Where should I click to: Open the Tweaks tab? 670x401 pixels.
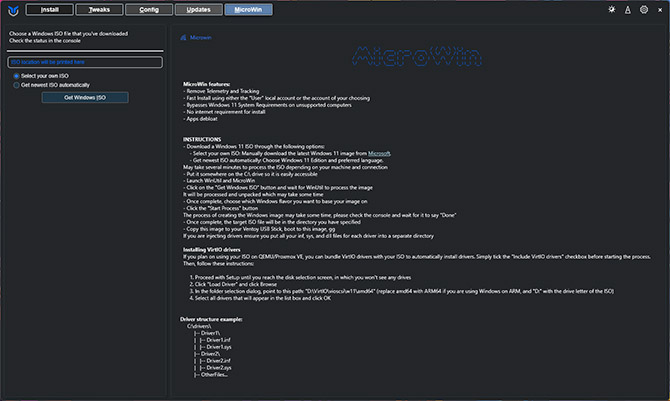pyautogui.click(x=99, y=10)
